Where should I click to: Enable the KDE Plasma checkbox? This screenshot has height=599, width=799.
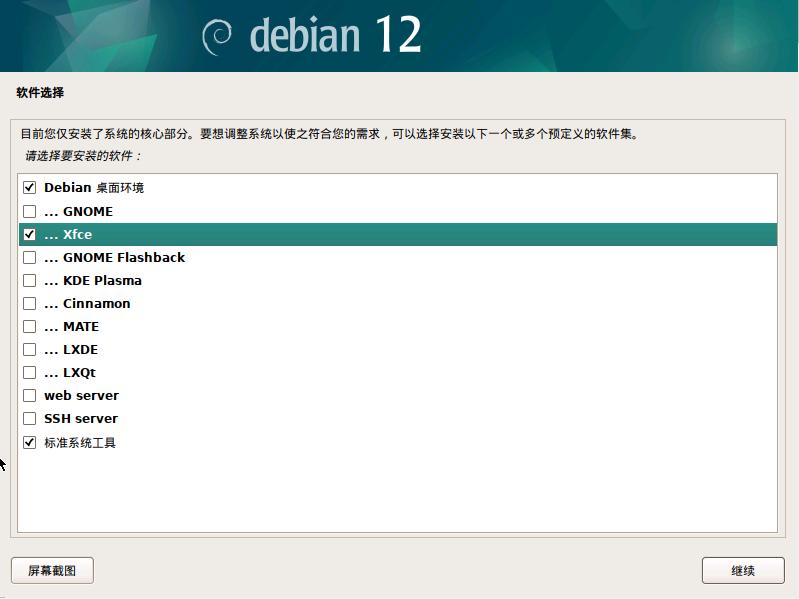click(30, 280)
